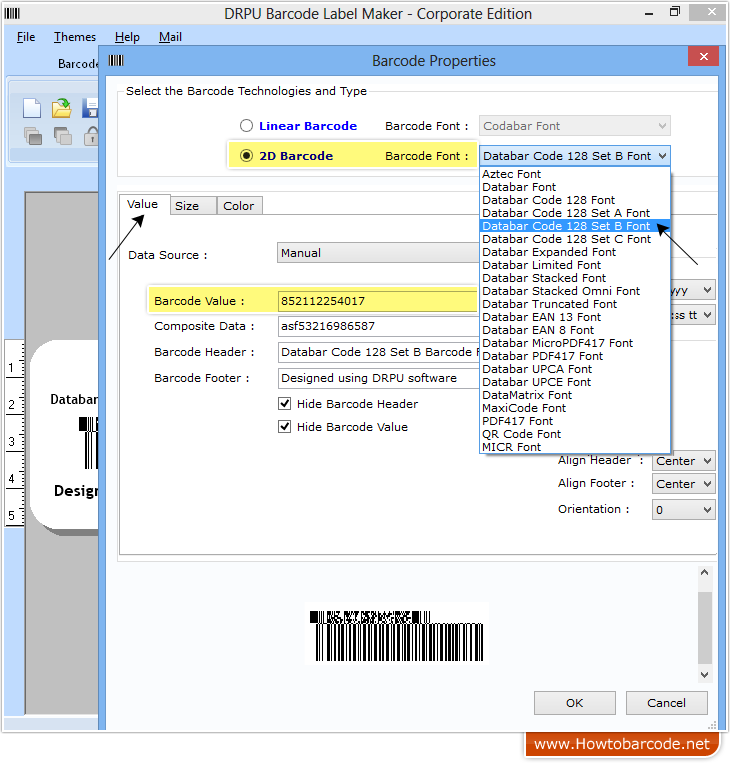Open the Align Footer dropdown
Screen dimensions: 730x763
click(x=683, y=484)
